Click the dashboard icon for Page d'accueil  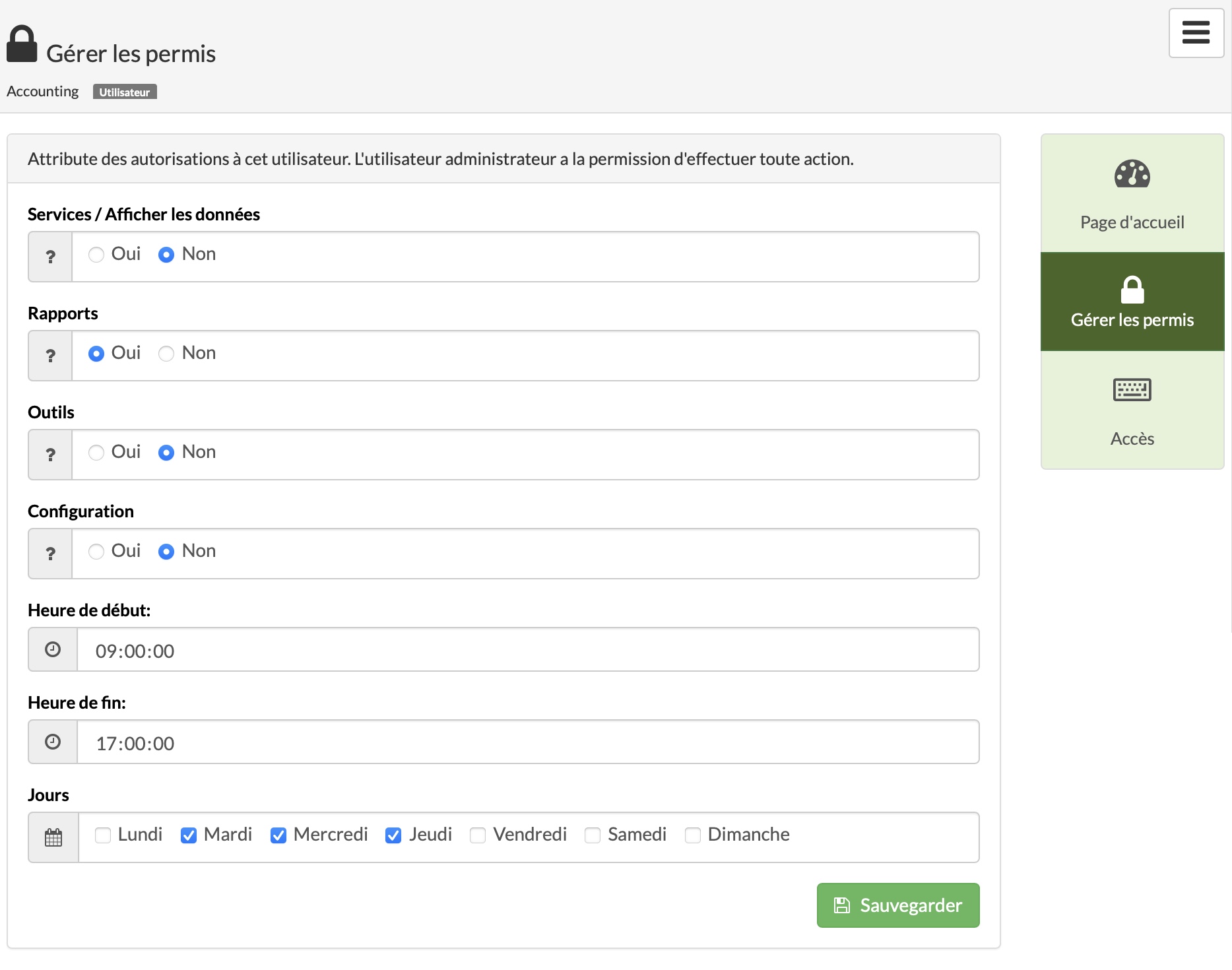point(1132,174)
